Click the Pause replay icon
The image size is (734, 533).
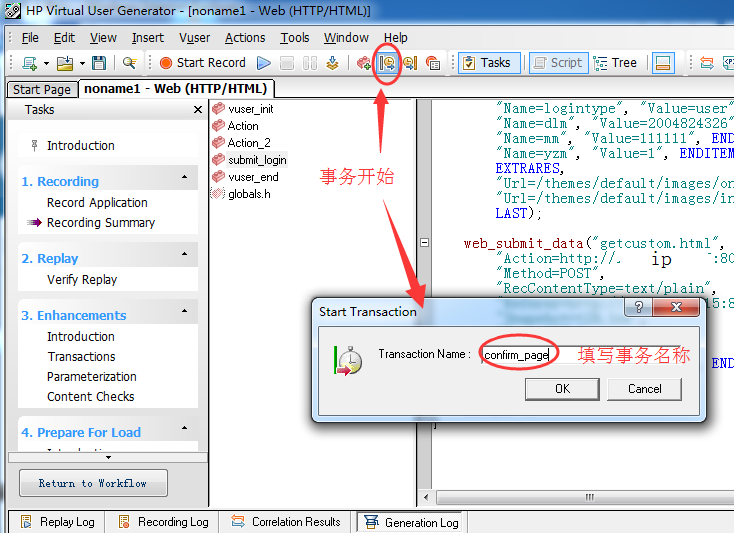(310, 63)
